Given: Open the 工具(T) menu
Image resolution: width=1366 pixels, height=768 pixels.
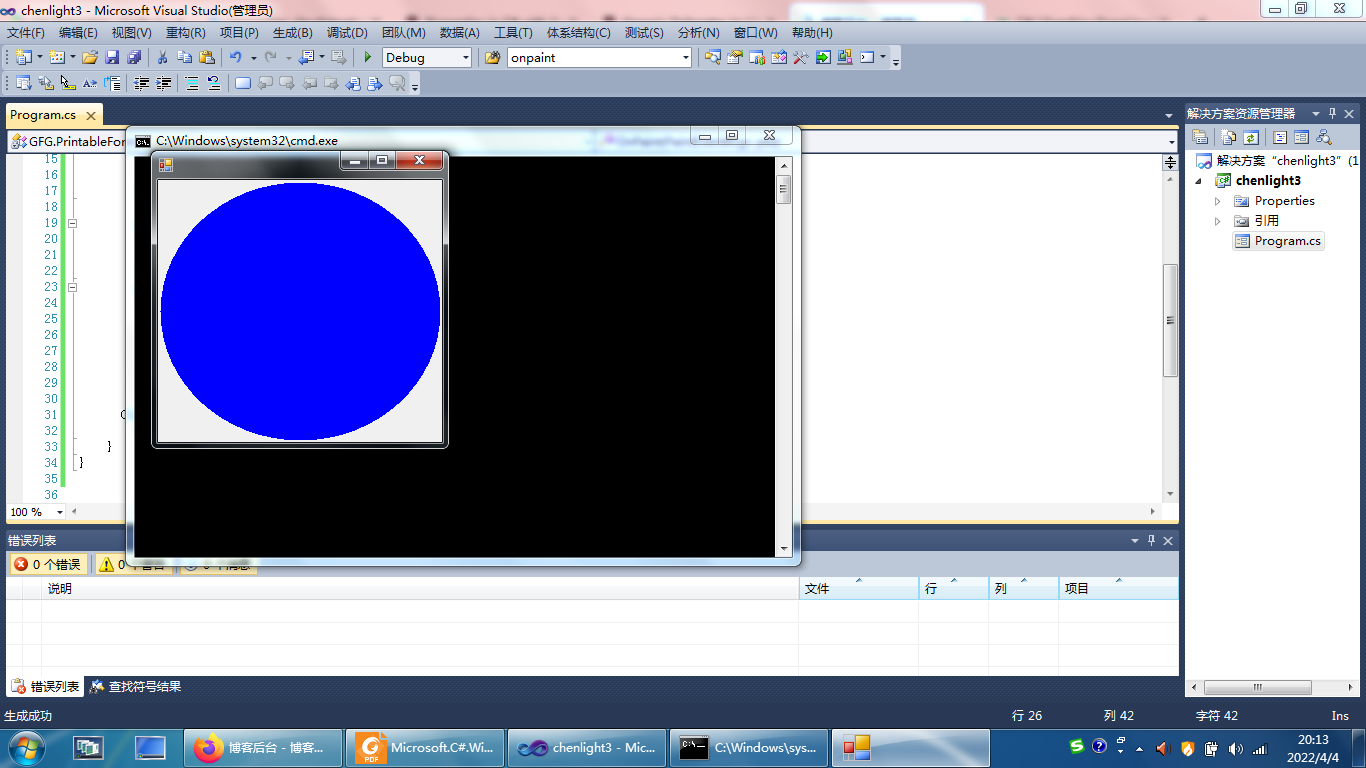Looking at the screenshot, I should (513, 33).
